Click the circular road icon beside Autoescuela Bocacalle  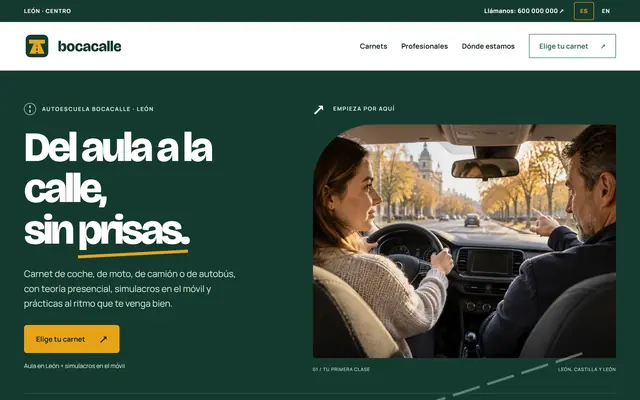[x=30, y=109]
